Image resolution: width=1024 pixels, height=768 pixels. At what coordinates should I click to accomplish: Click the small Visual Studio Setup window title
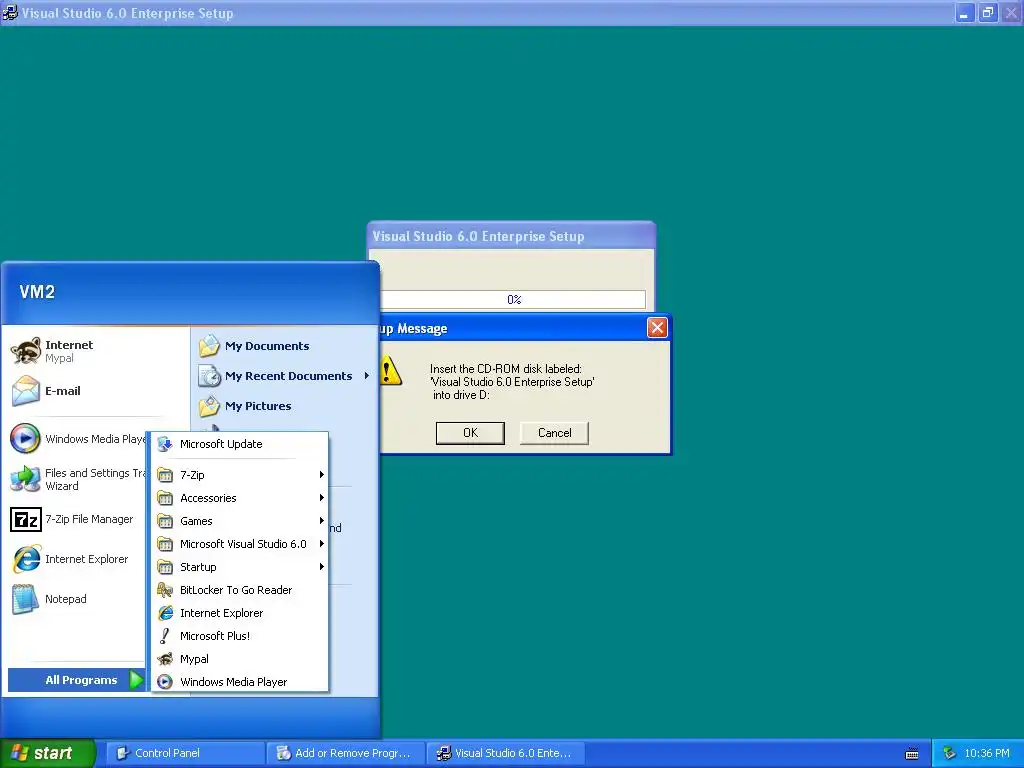tap(478, 236)
